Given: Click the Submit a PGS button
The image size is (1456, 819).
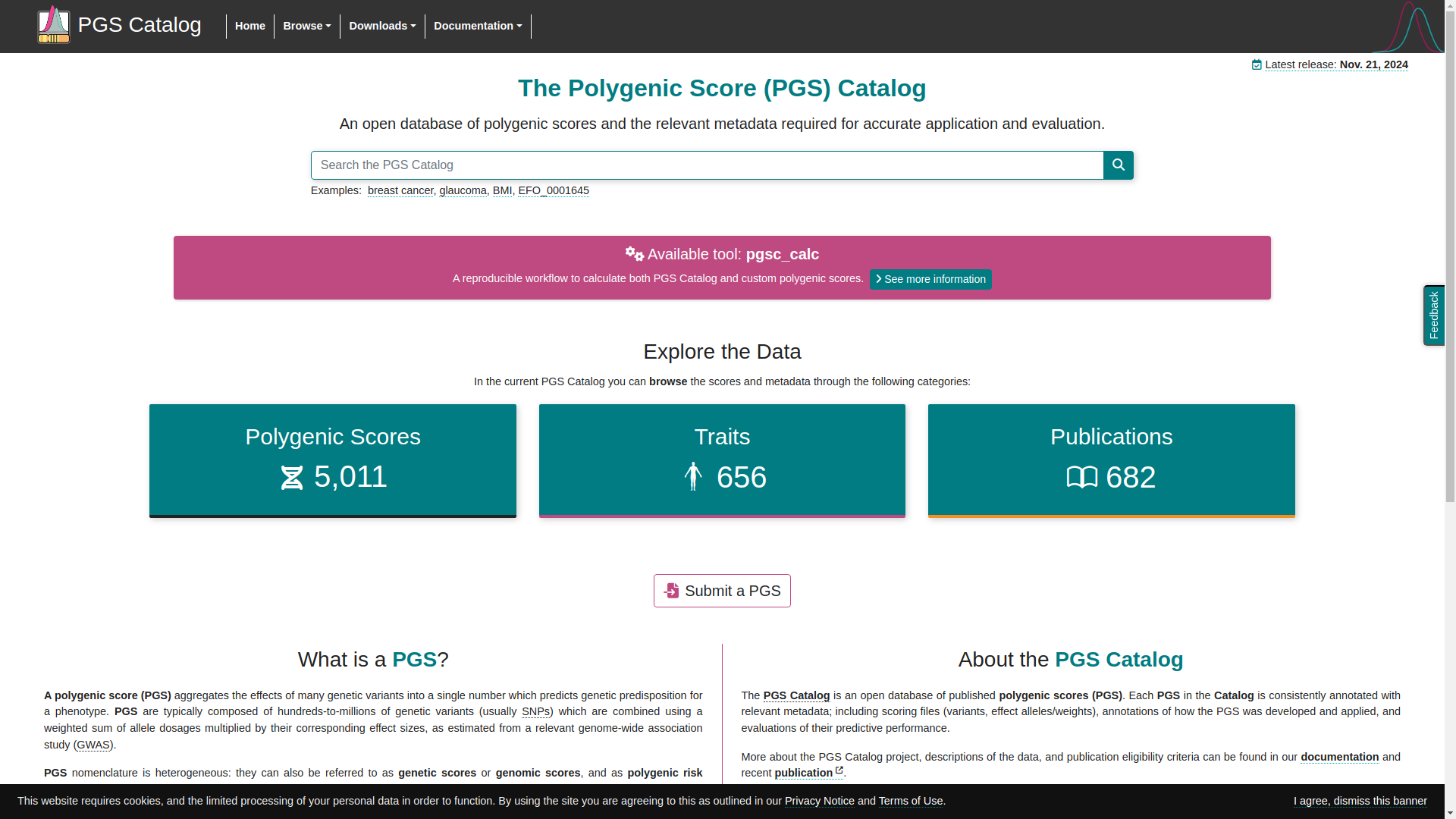Looking at the screenshot, I should point(722,591).
